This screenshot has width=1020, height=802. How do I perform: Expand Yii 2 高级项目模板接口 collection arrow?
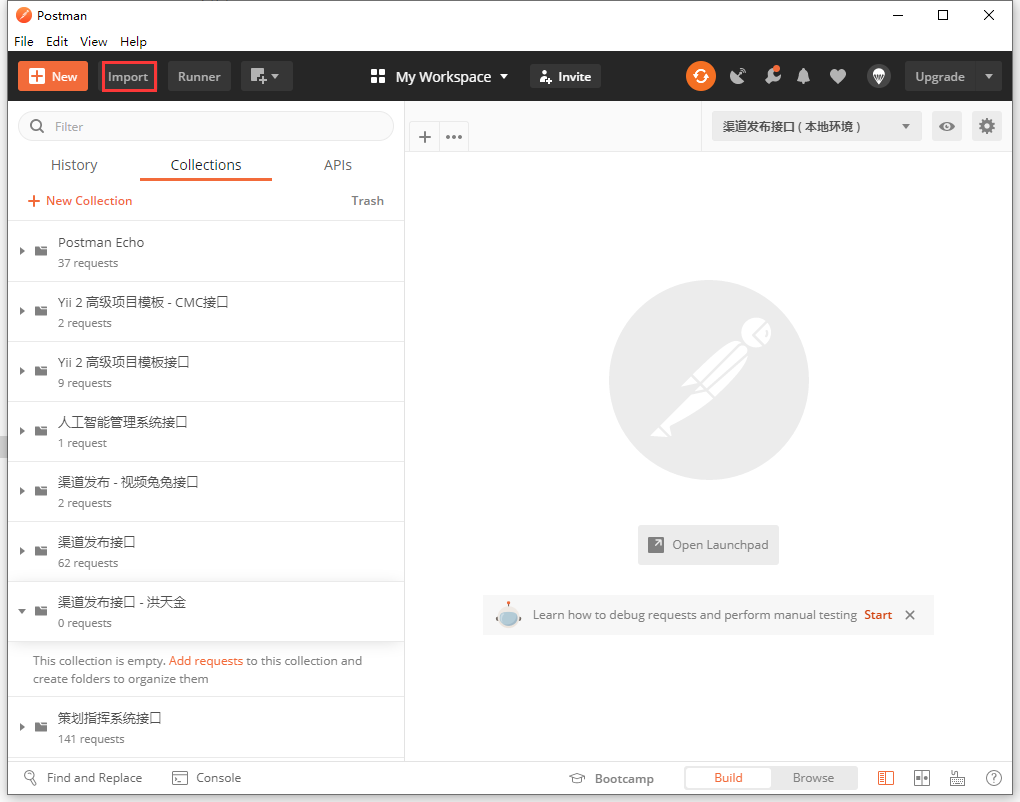click(x=22, y=371)
